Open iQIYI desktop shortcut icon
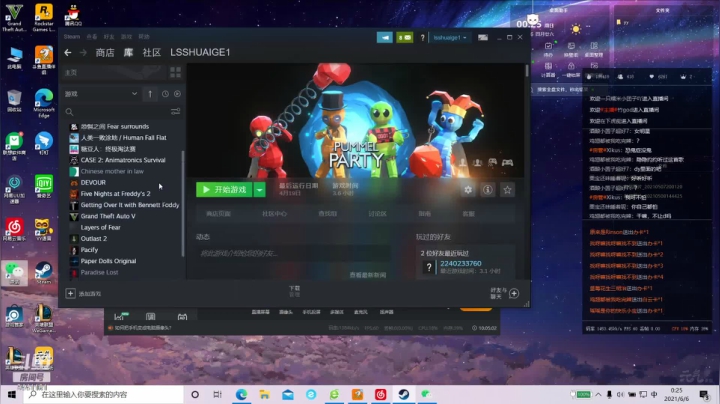This screenshot has height=404, width=720. [x=44, y=187]
